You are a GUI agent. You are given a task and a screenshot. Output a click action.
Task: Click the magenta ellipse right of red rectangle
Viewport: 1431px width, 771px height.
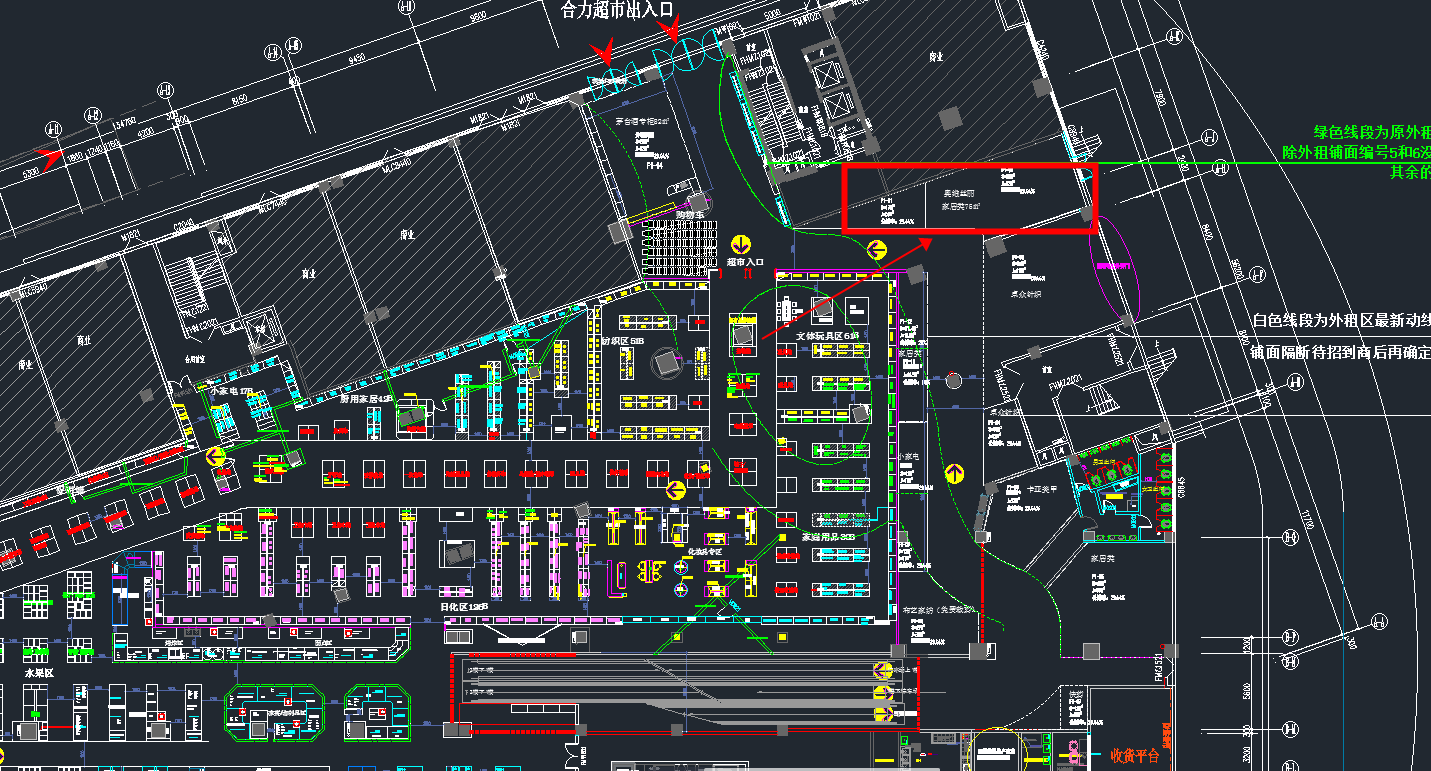point(1117,267)
